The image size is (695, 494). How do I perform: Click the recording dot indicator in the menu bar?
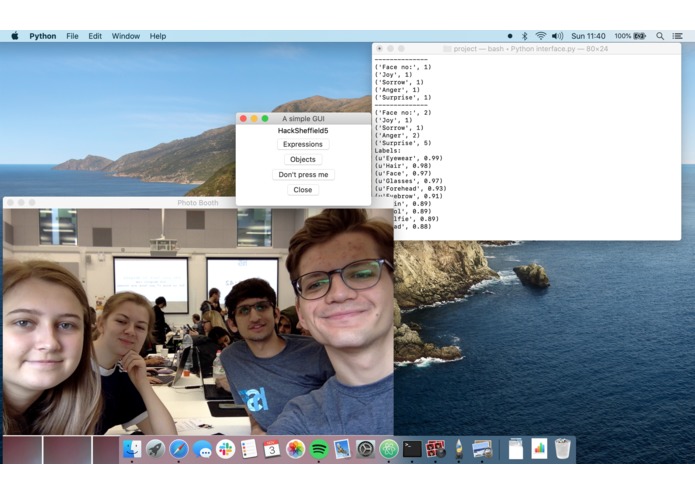pyautogui.click(x=510, y=36)
